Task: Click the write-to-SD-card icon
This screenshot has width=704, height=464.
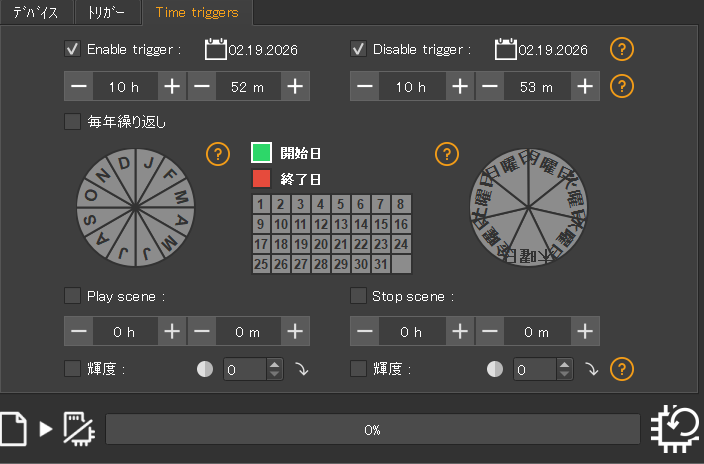Action: tap(77, 428)
